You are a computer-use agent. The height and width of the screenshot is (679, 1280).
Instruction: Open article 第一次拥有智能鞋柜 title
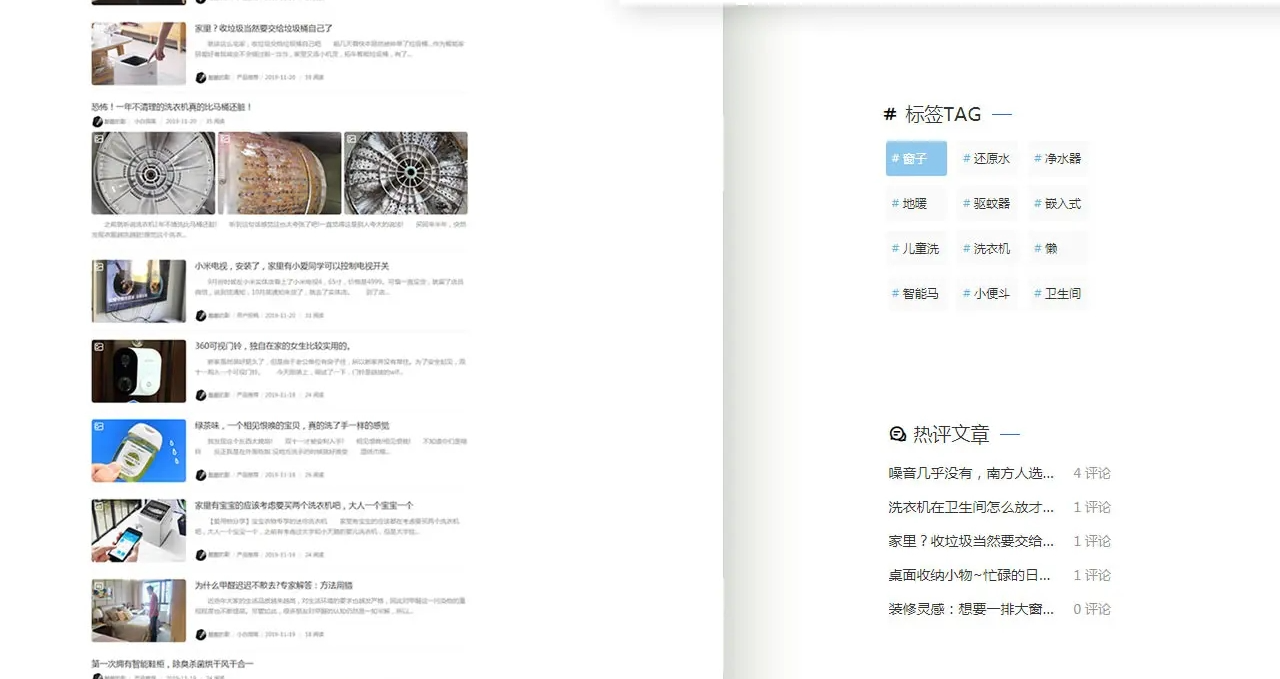pos(172,664)
